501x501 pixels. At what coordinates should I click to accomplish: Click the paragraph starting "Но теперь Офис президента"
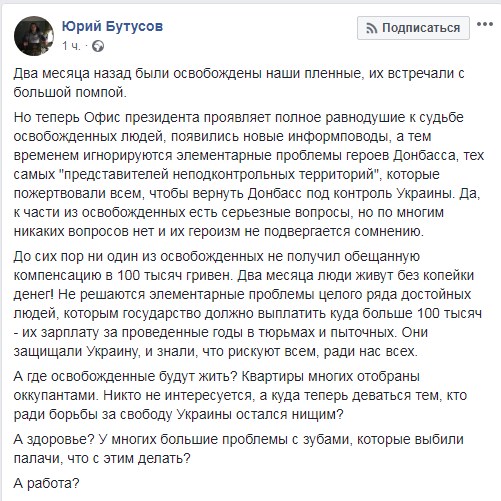point(249,174)
